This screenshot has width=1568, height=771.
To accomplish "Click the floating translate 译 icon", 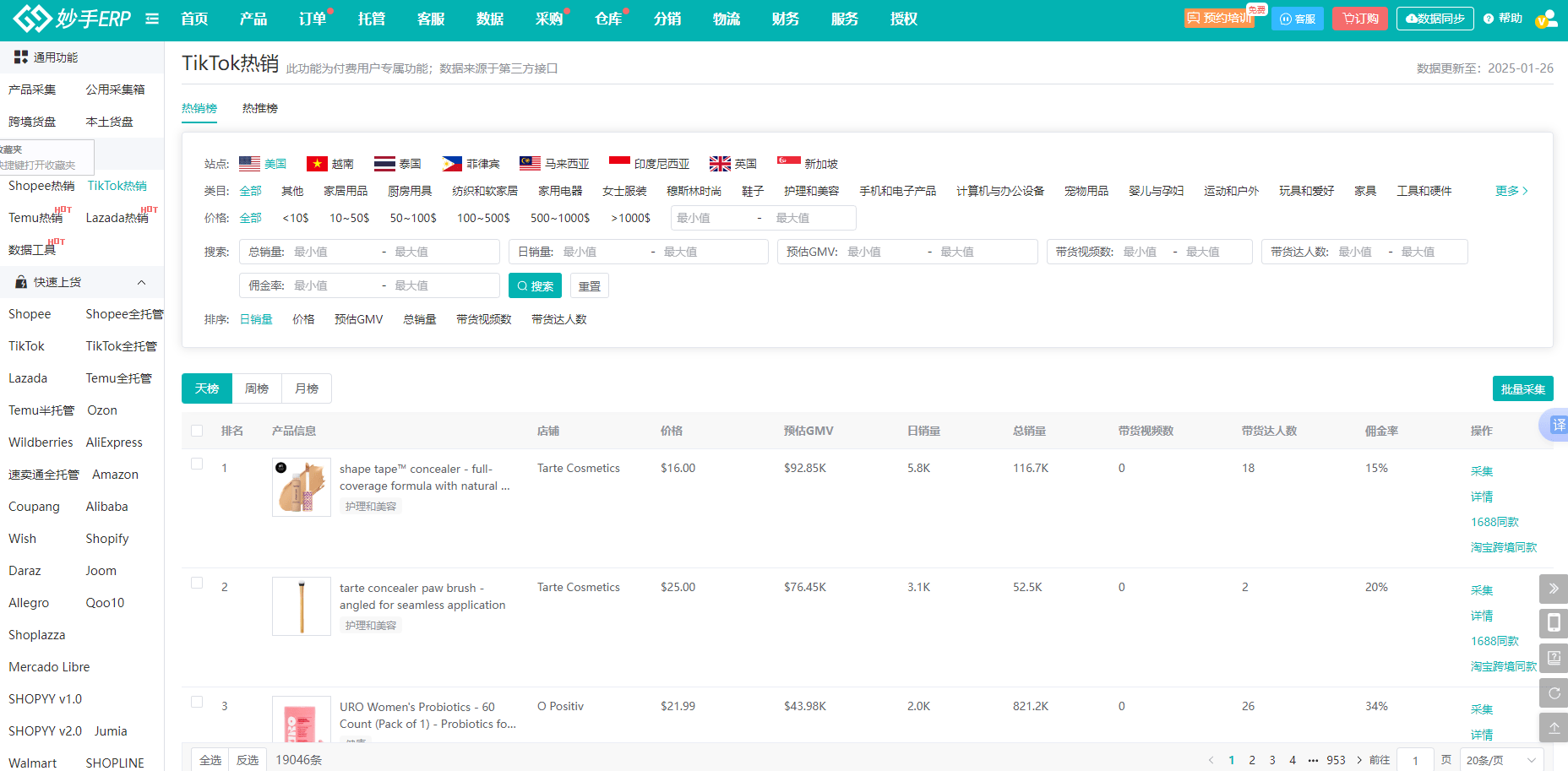I will click(x=1557, y=425).
